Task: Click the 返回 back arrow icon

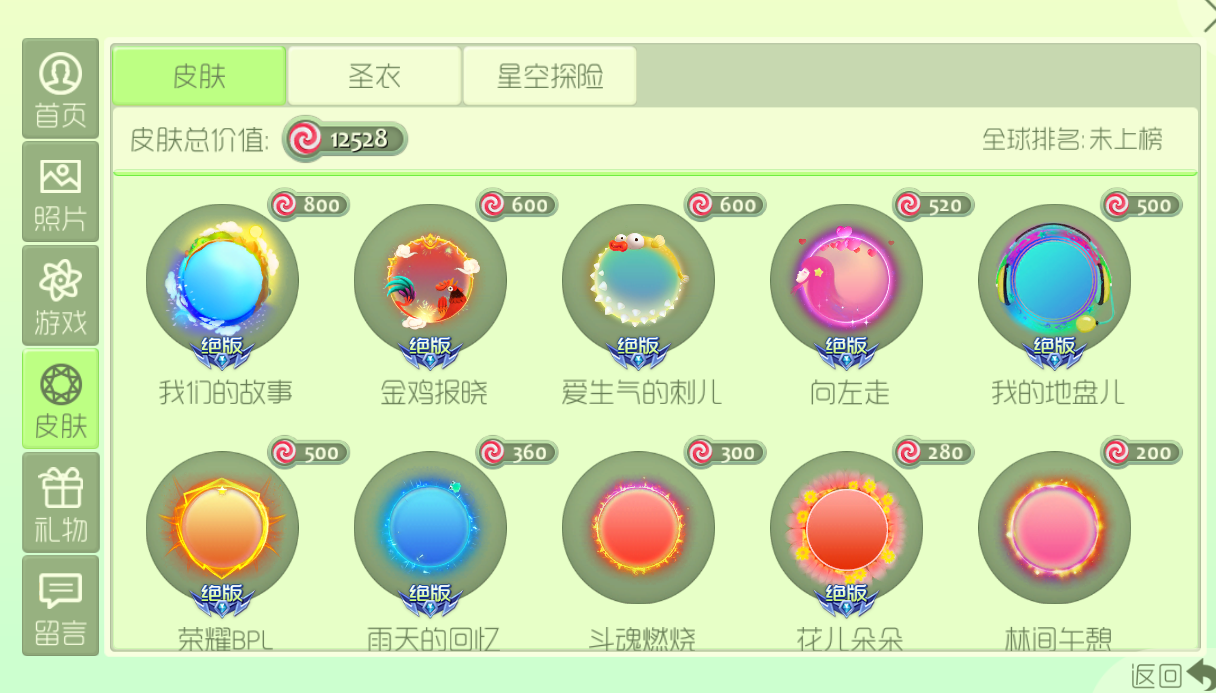Action: [x=1200, y=675]
